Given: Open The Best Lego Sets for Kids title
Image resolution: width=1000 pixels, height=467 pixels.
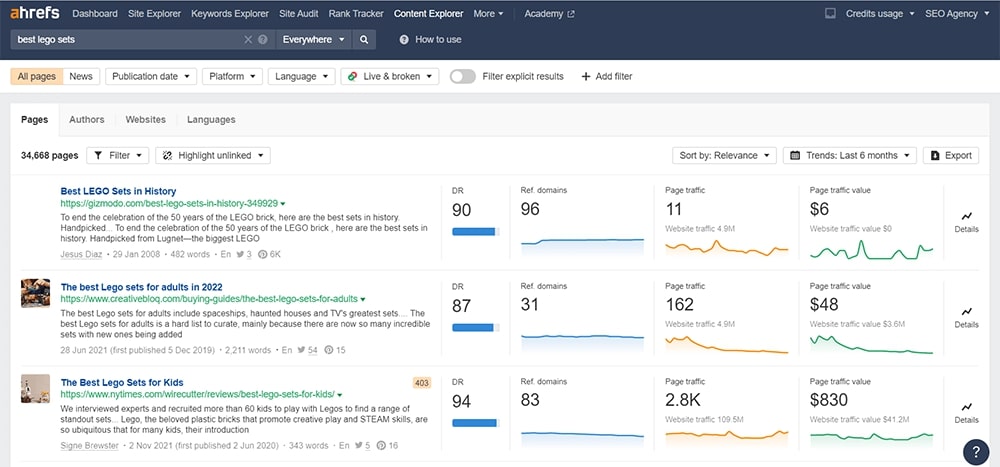Looking at the screenshot, I should [122, 383].
